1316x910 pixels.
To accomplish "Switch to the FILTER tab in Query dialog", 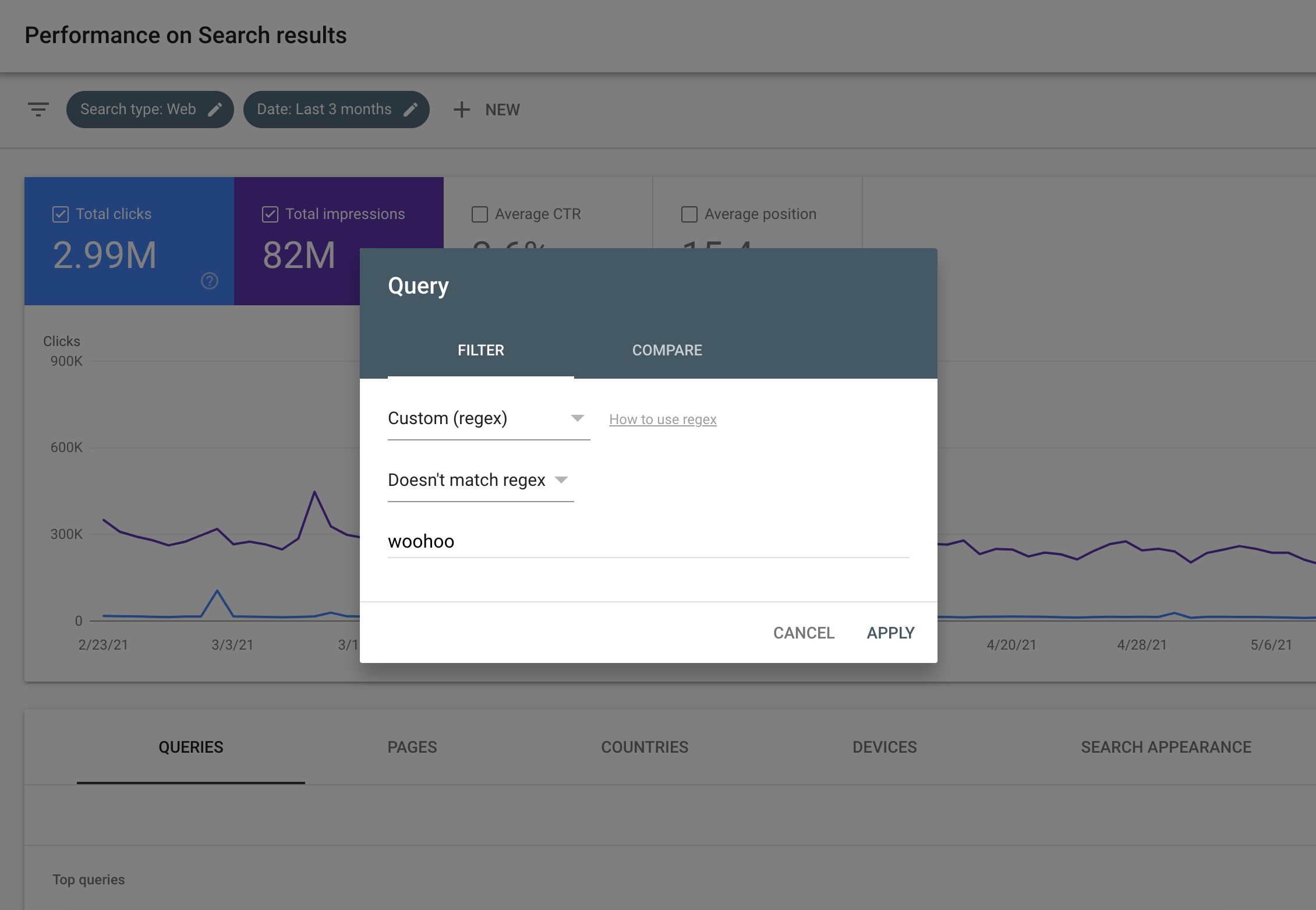I will (x=481, y=350).
